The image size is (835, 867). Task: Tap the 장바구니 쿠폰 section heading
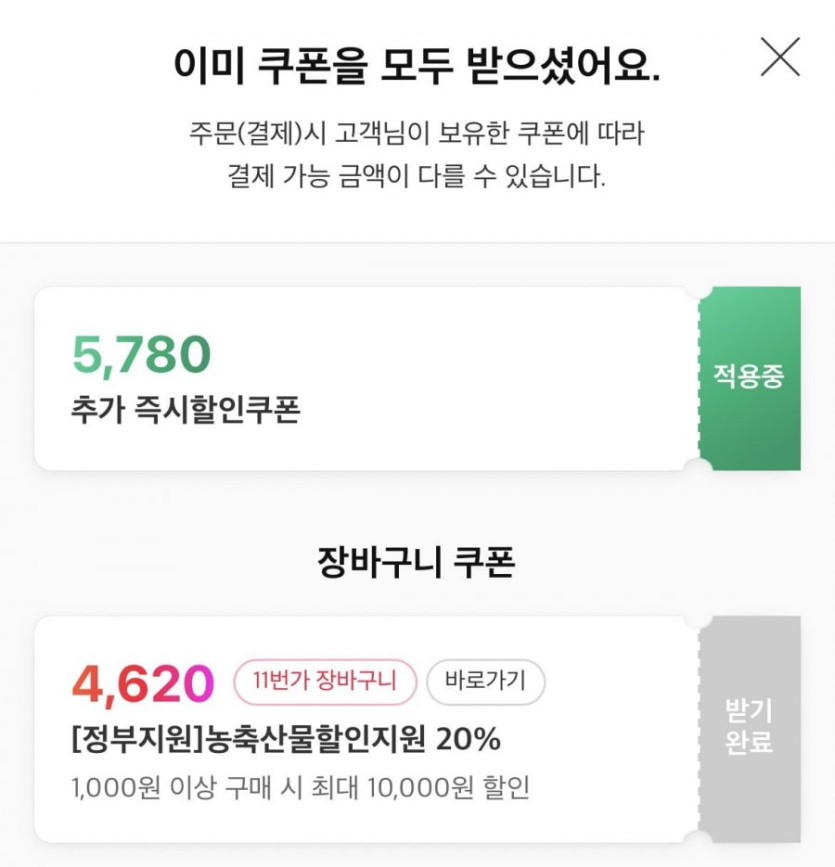click(x=416, y=563)
